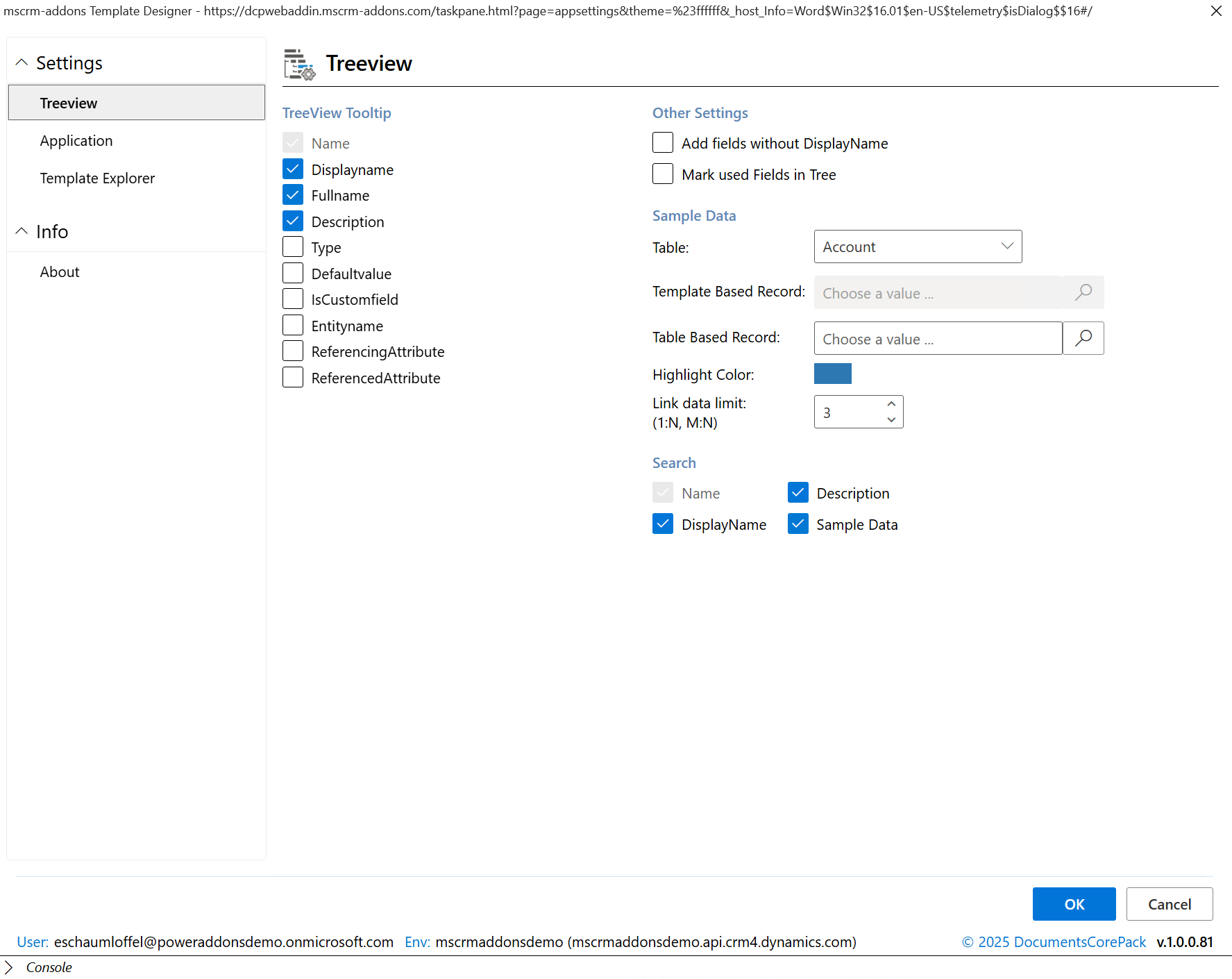Viewport: 1232px width, 979px height.
Task: Enable the Type tooltip checkbox
Action: pyautogui.click(x=293, y=247)
